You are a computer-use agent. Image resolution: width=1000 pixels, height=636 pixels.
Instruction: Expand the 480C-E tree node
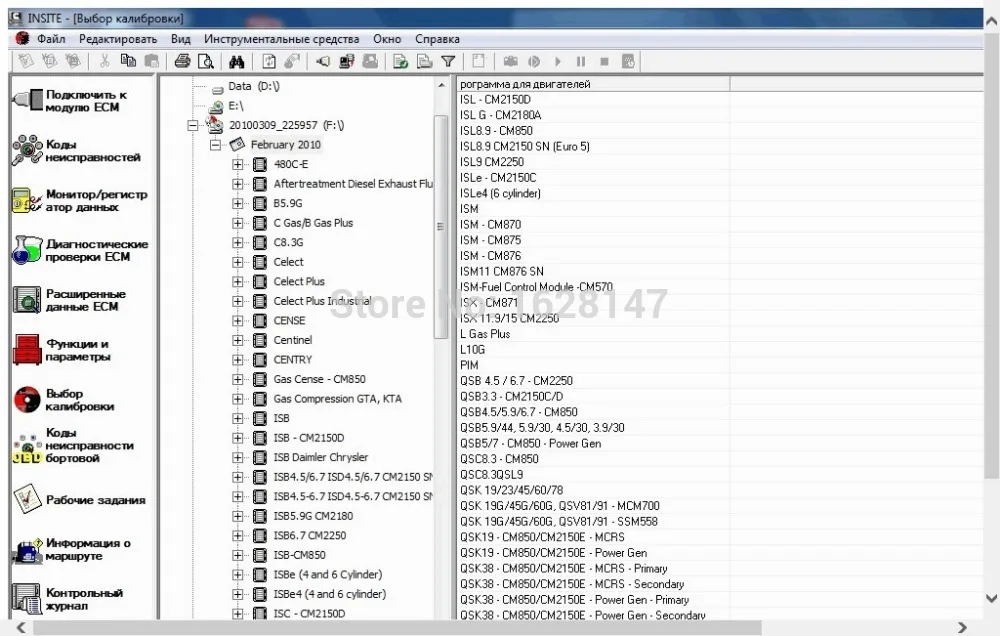pyautogui.click(x=237, y=165)
